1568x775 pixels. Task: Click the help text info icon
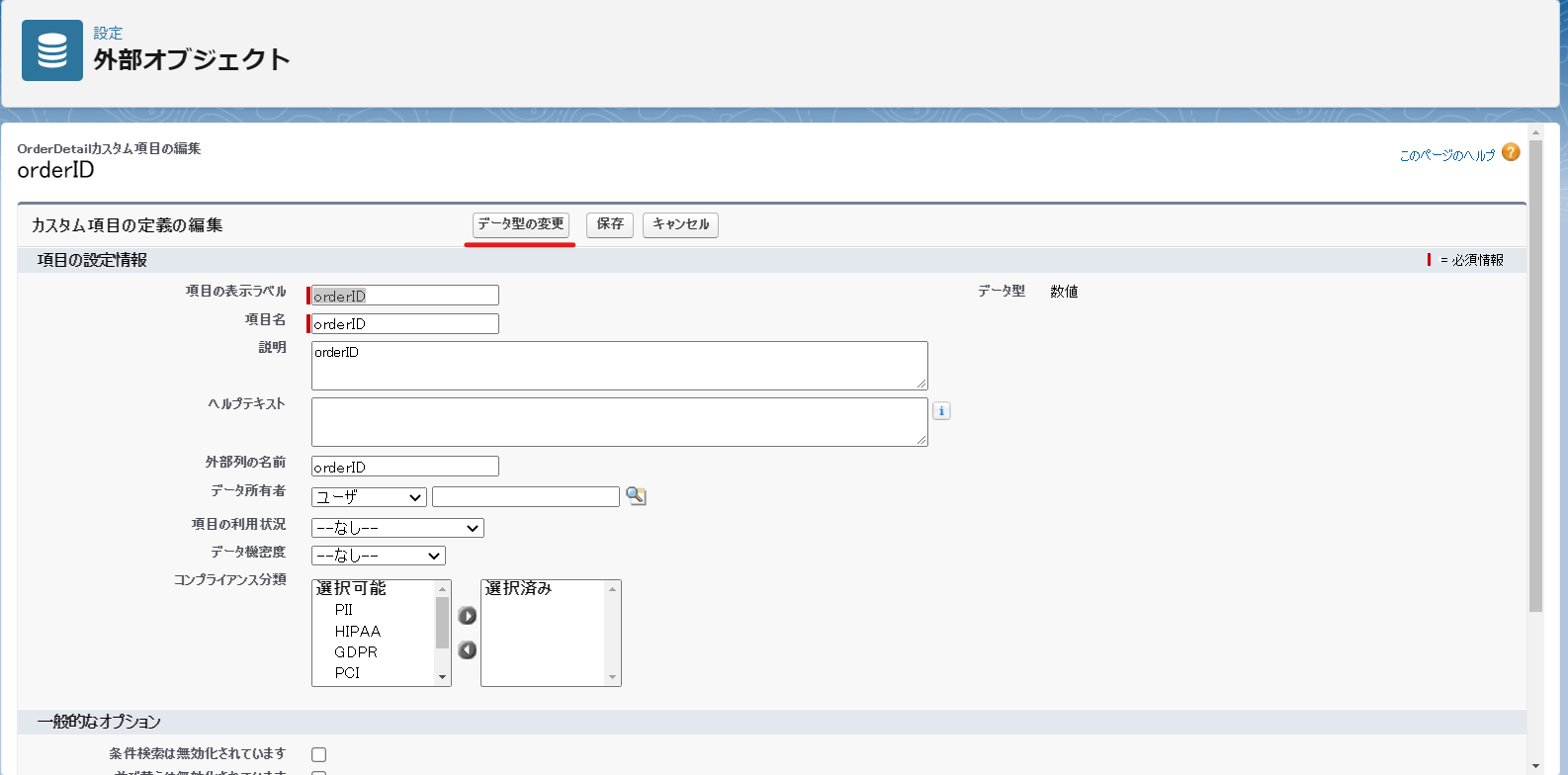pyautogui.click(x=941, y=411)
